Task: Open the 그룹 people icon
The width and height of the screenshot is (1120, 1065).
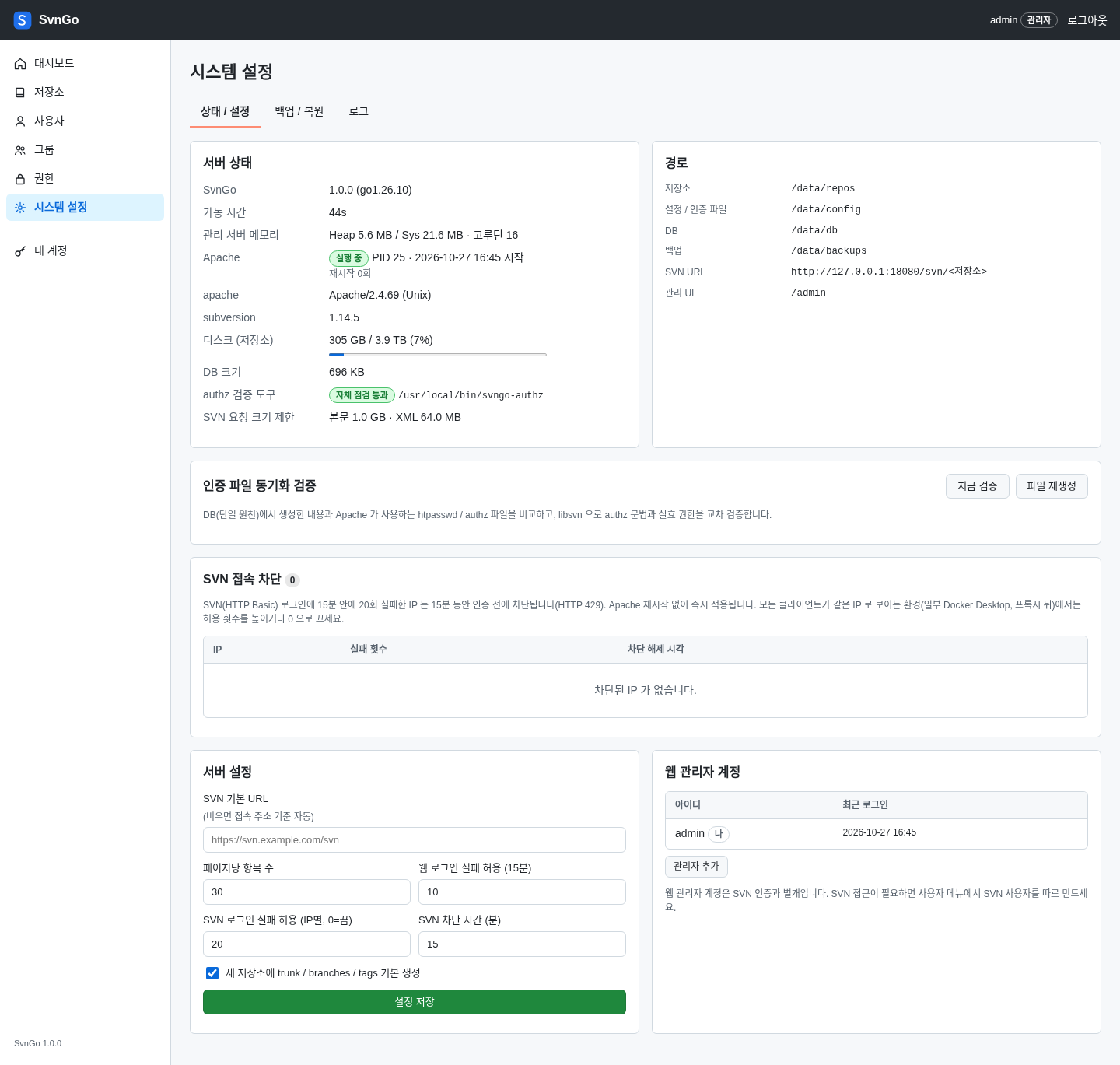Action: pyautogui.click(x=20, y=150)
